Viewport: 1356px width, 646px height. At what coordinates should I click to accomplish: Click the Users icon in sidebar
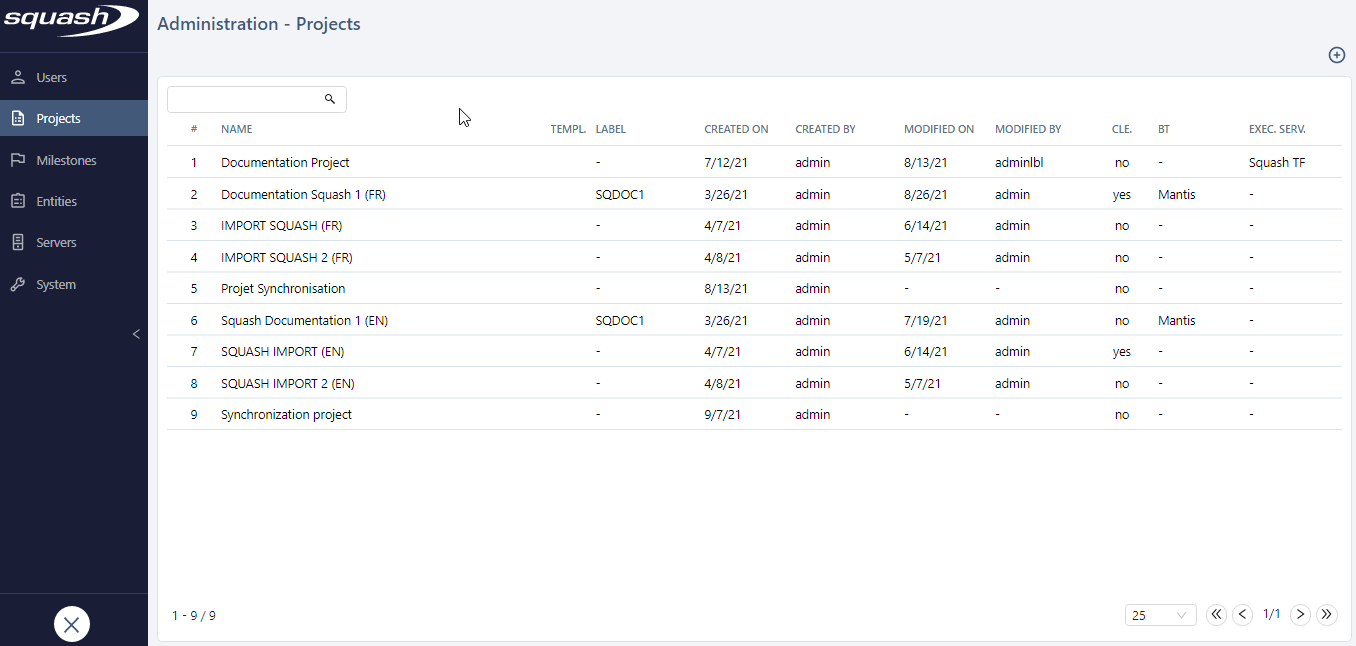[18, 77]
